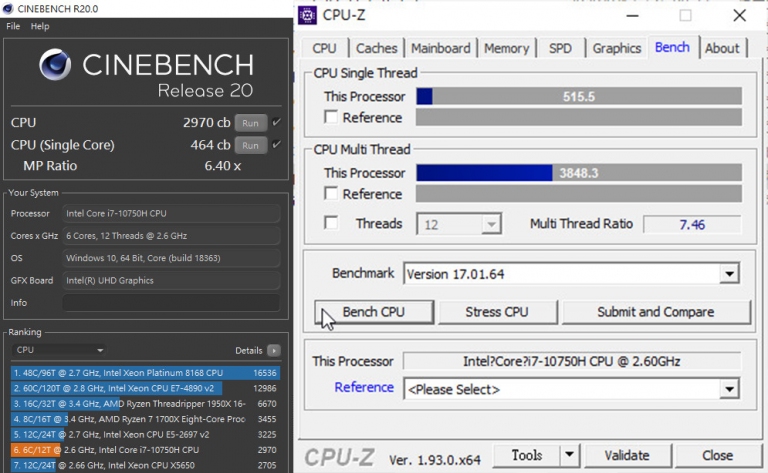Click the Cinebench sphere logo
768x473 pixels.
[55, 65]
